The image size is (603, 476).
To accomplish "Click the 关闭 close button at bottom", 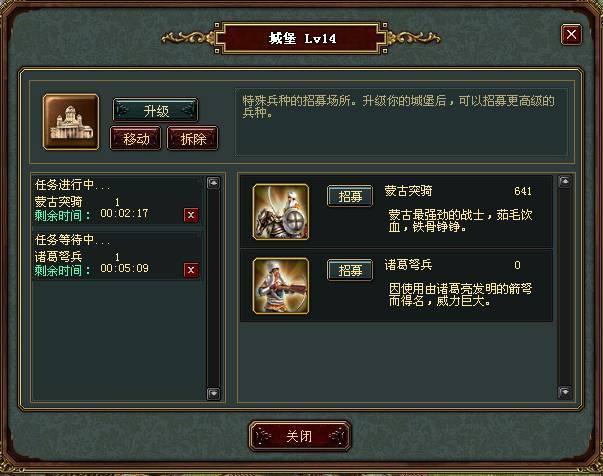I will (x=300, y=436).
